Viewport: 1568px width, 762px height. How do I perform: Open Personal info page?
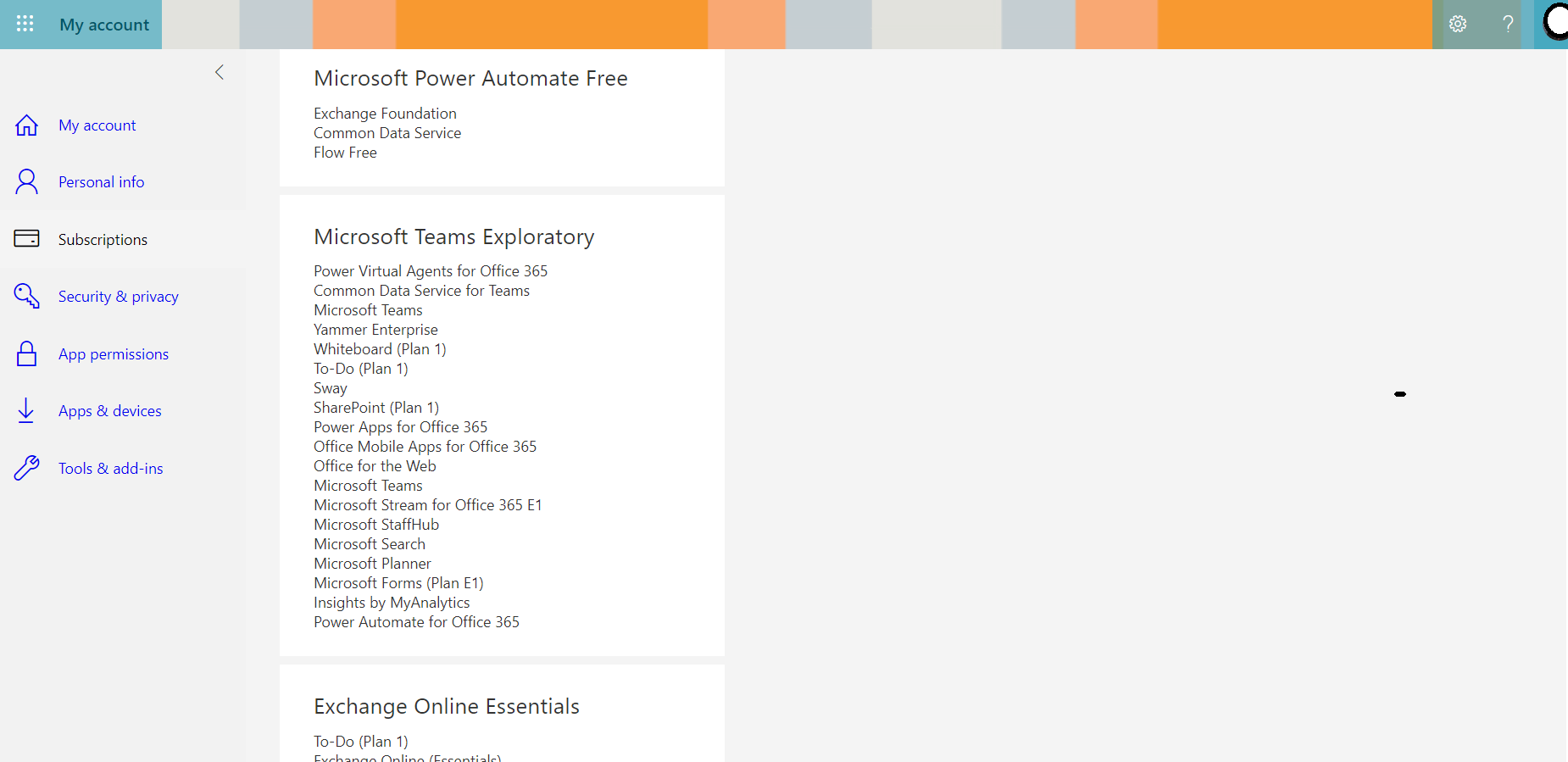point(102,182)
